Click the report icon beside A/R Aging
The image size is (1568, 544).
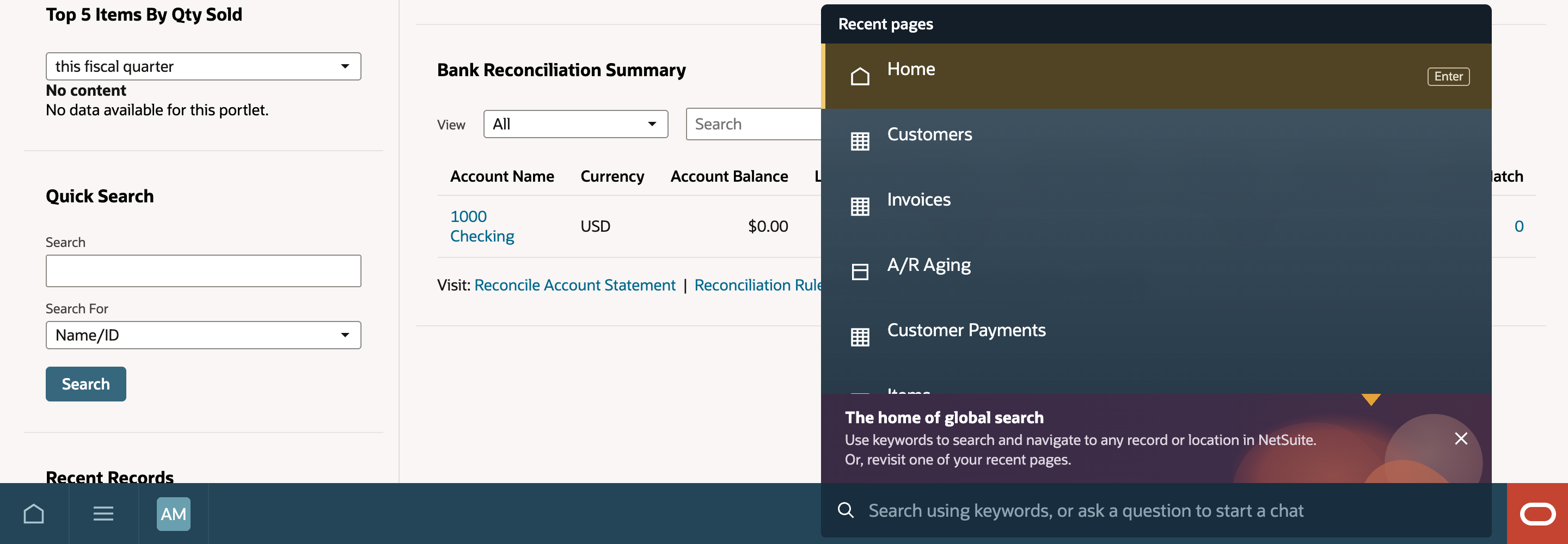860,271
